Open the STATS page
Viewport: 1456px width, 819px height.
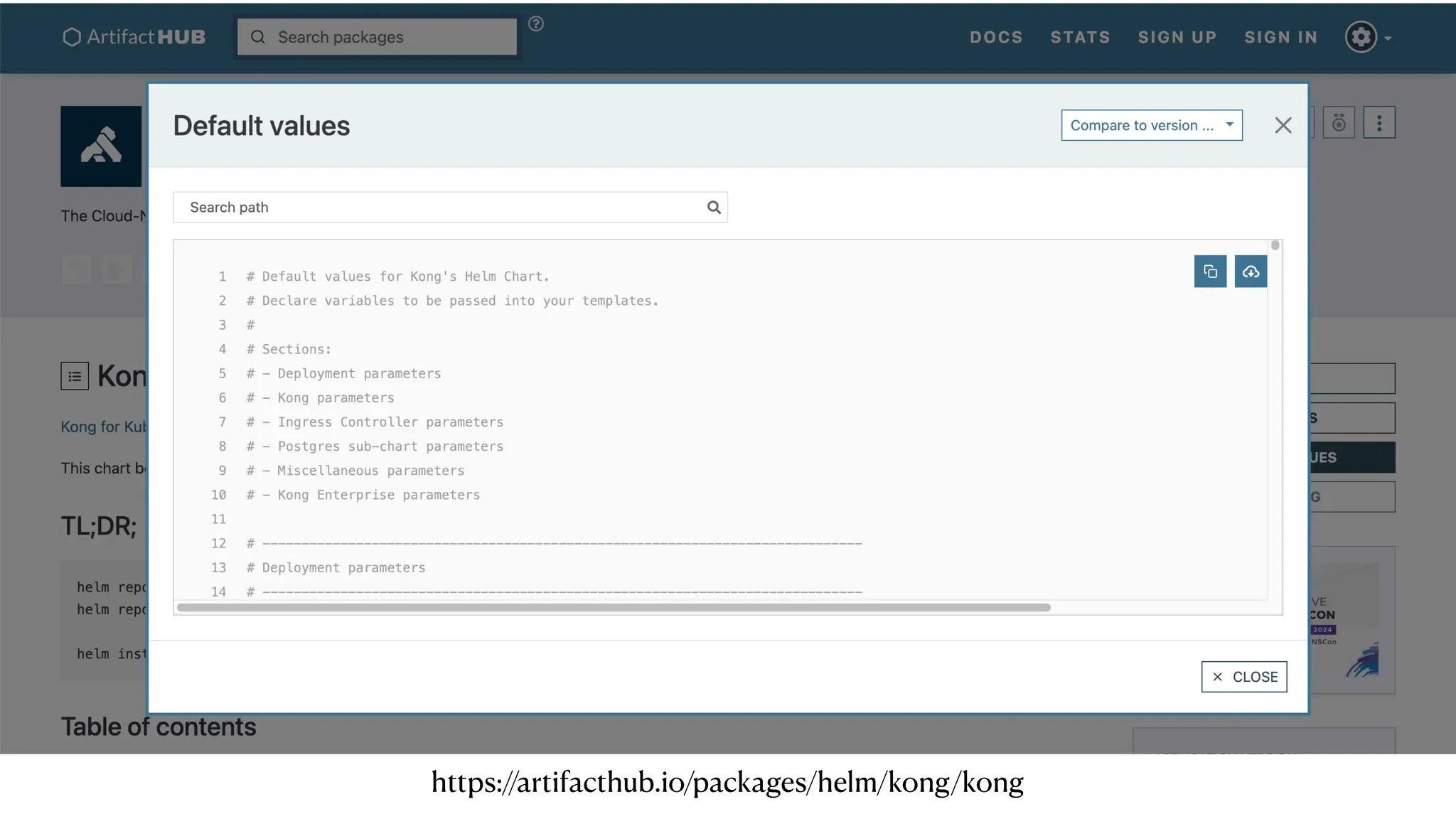(1080, 37)
